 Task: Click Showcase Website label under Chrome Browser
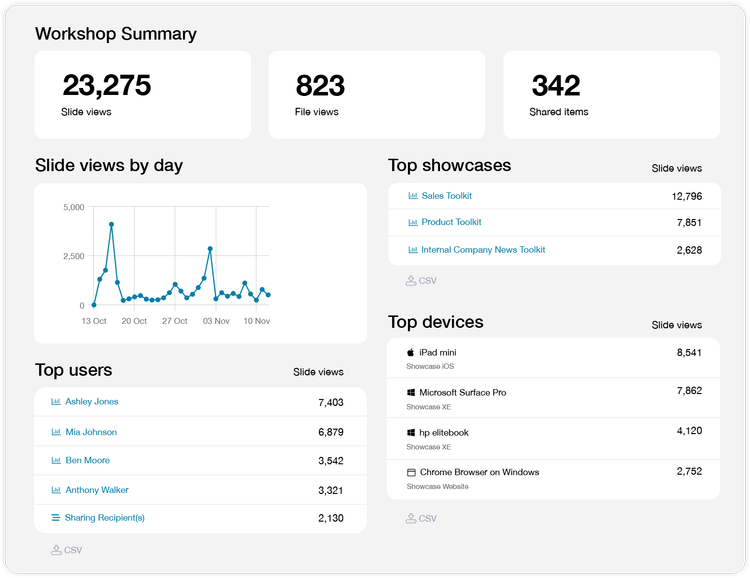click(437, 487)
